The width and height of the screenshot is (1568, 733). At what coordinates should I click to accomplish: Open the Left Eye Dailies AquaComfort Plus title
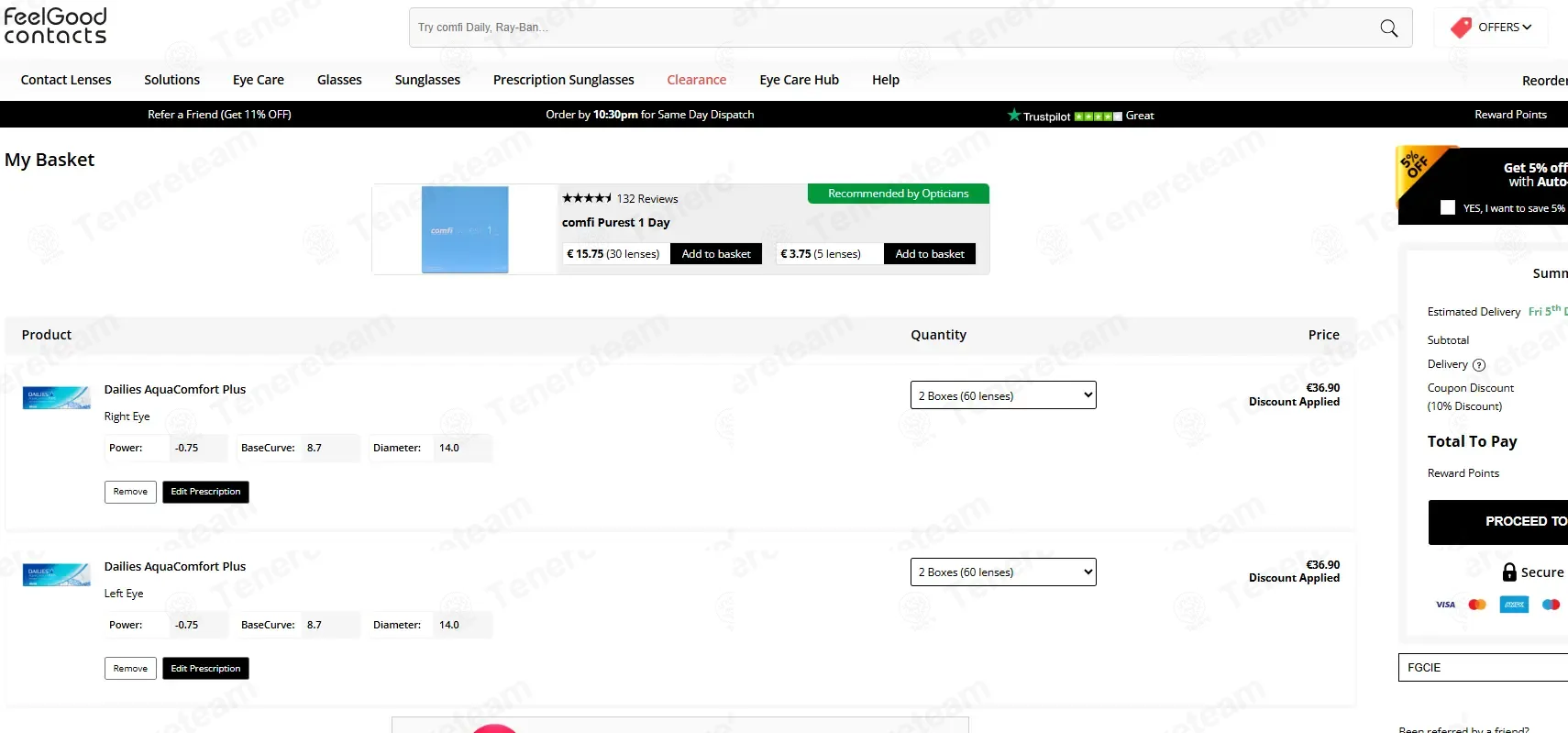click(x=175, y=566)
